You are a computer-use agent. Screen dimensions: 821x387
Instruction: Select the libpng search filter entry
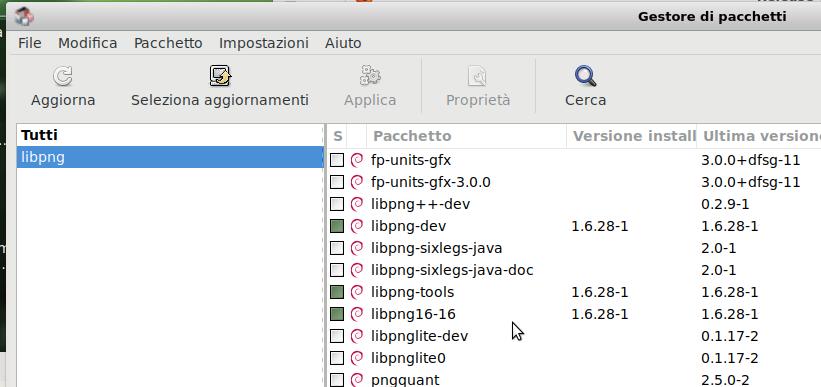pos(170,157)
